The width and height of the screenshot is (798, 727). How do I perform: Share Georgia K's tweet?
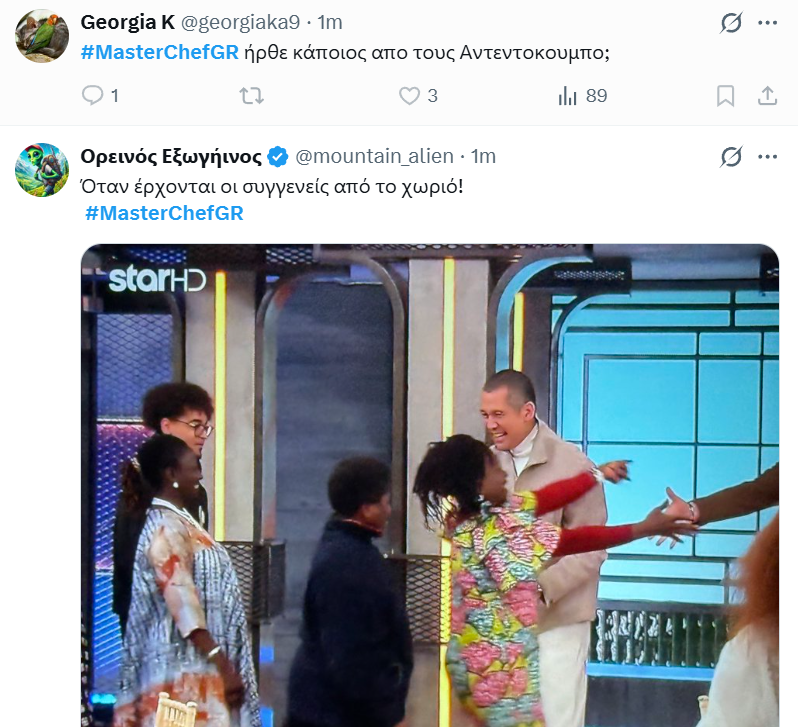767,96
